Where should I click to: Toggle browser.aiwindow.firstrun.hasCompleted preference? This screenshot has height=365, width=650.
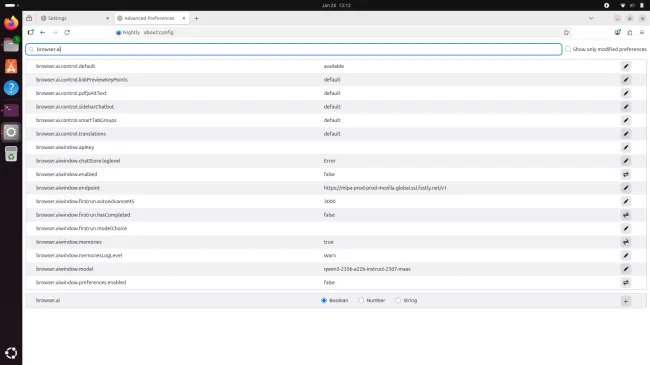(626, 215)
